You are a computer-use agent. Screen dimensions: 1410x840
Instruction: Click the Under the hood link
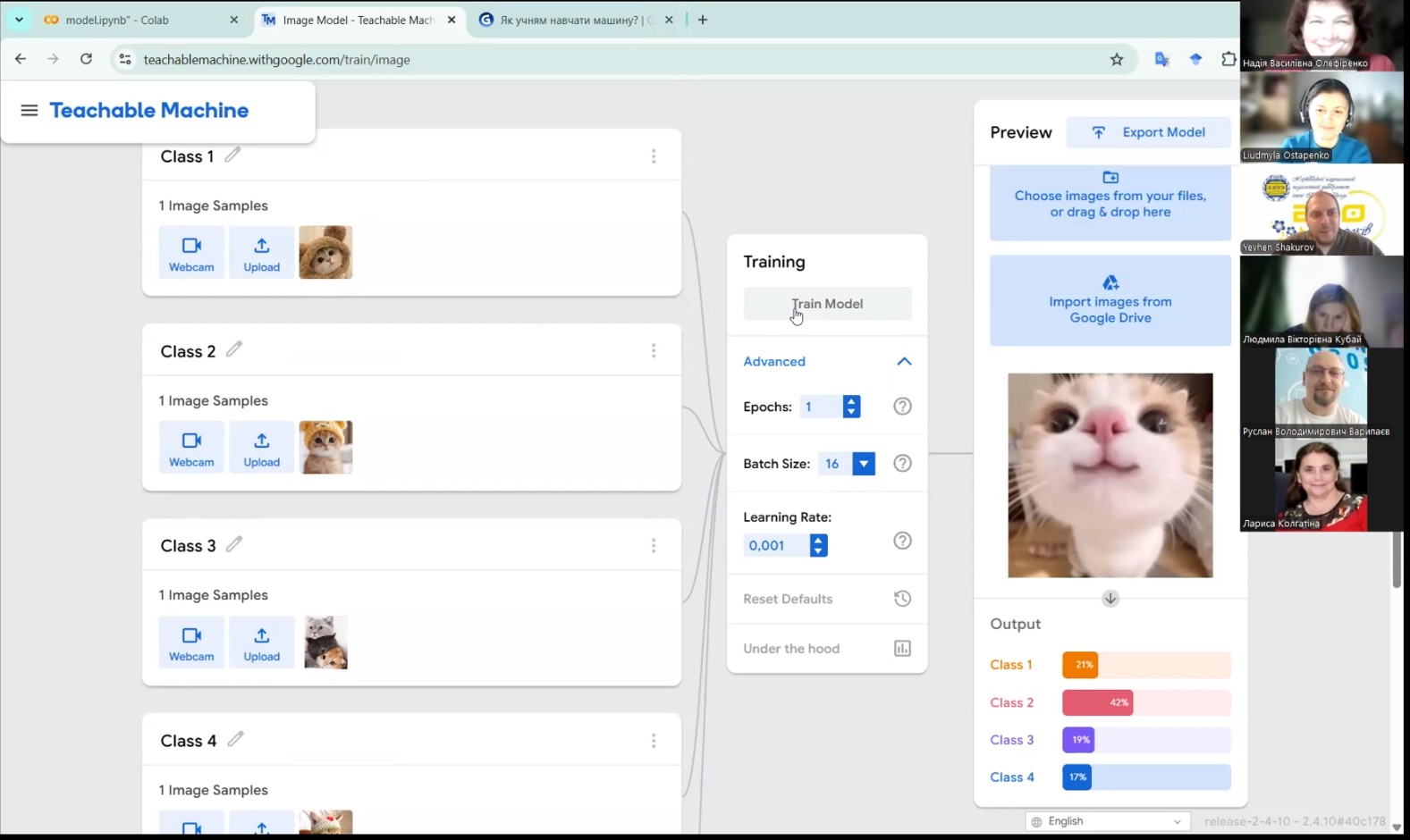click(x=791, y=649)
